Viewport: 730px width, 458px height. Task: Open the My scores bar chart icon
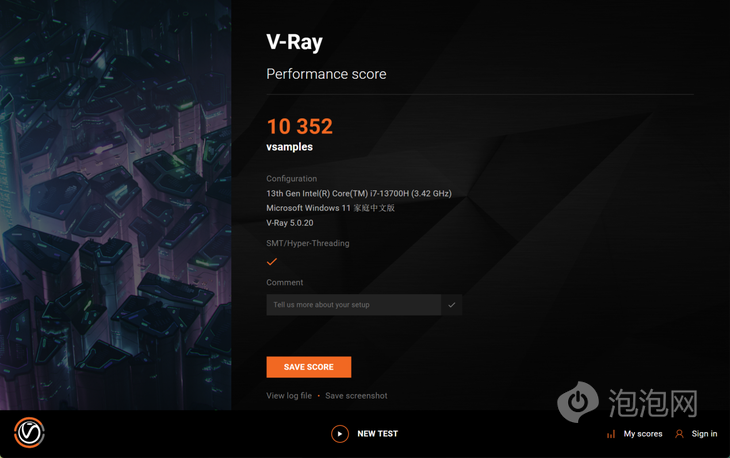point(611,434)
